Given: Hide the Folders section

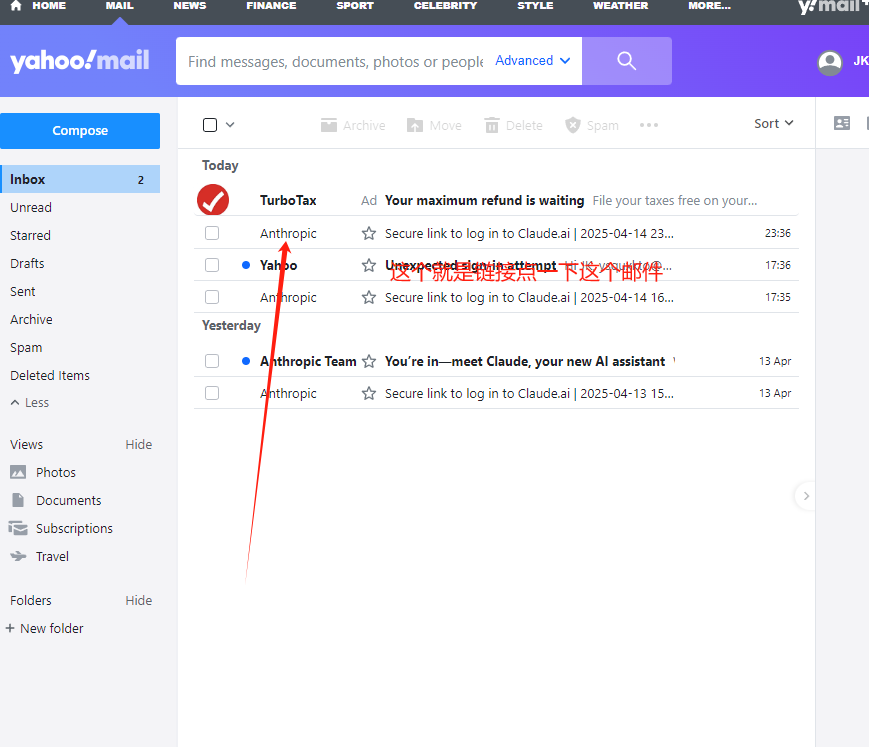Looking at the screenshot, I should point(139,600).
